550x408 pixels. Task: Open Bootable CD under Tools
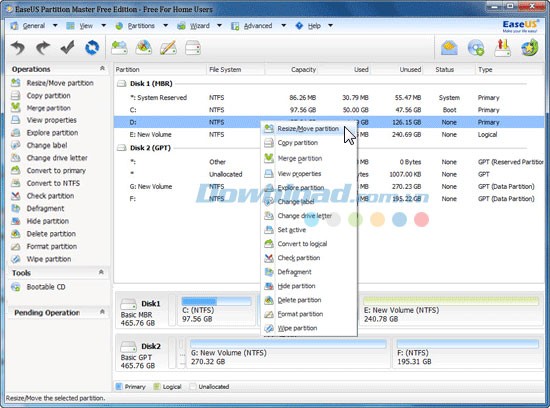pos(46,287)
